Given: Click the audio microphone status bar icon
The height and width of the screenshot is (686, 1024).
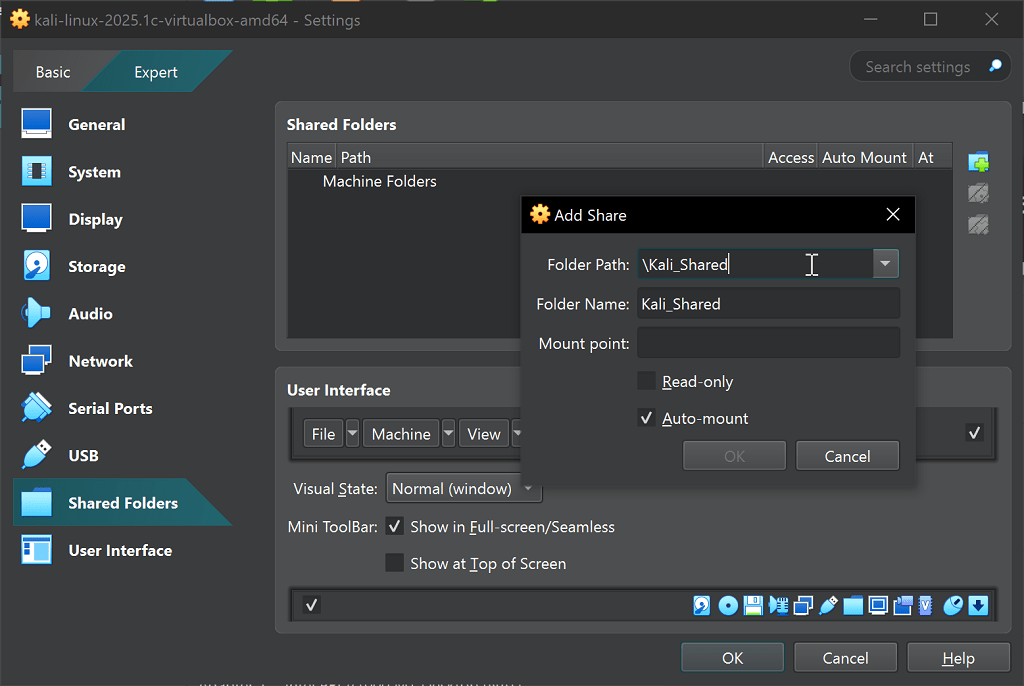Looking at the screenshot, I should point(778,606).
